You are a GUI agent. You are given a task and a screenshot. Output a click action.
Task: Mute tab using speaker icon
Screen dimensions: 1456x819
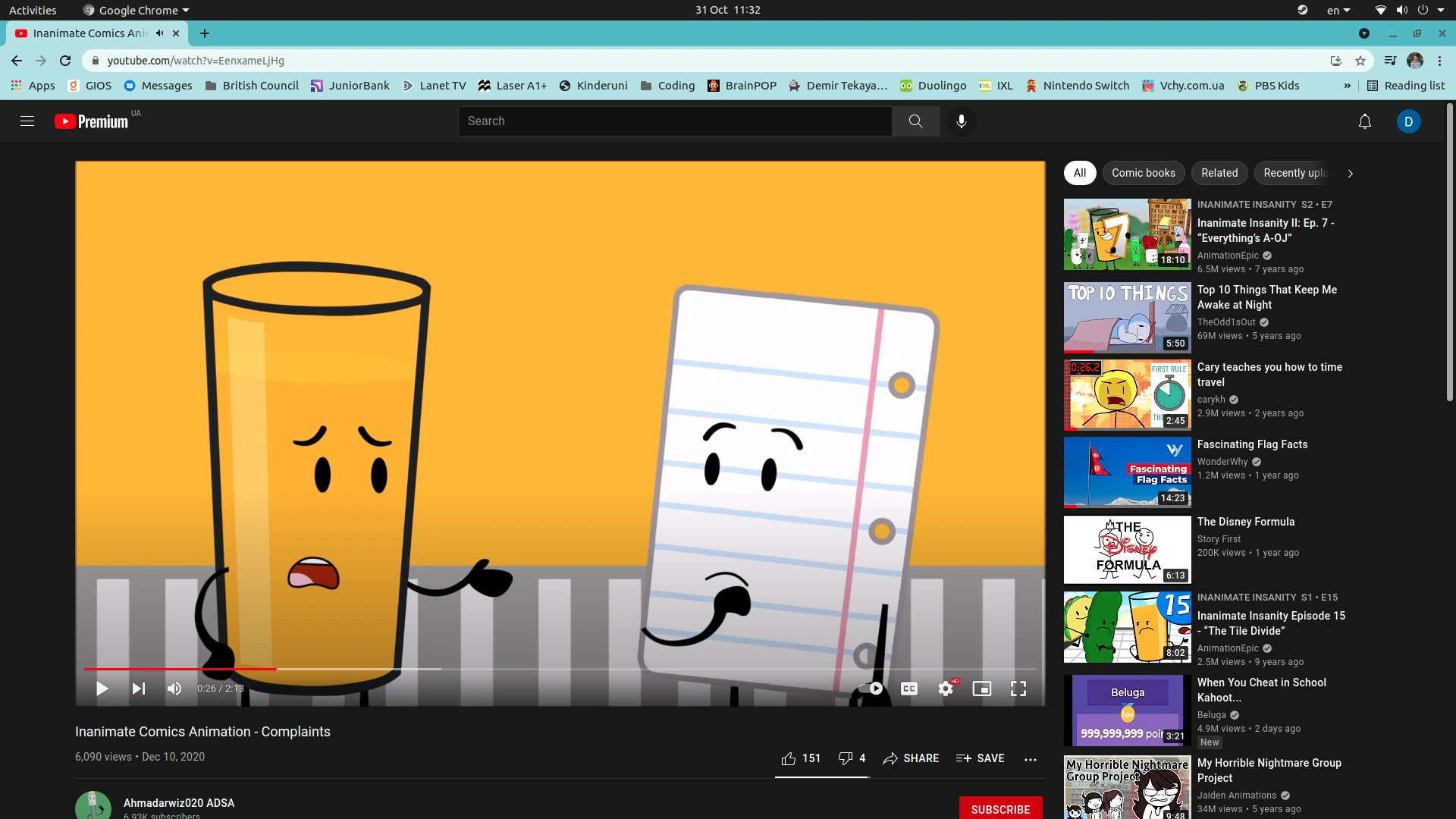(159, 33)
